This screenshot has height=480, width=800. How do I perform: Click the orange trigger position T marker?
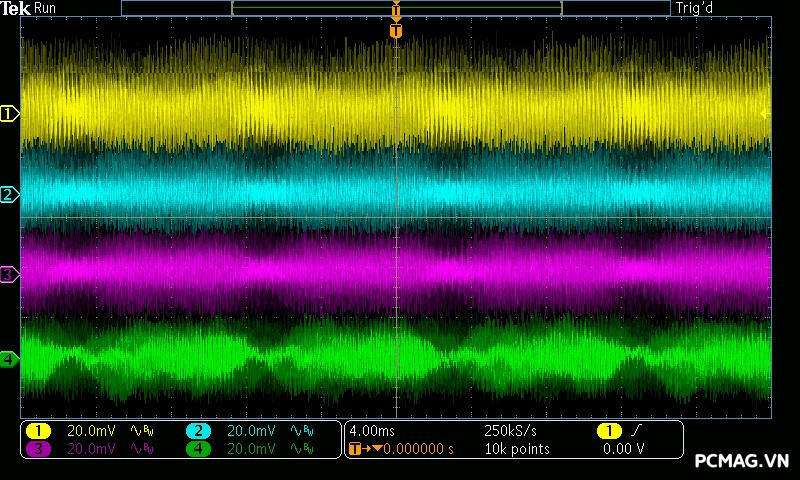[x=396, y=31]
